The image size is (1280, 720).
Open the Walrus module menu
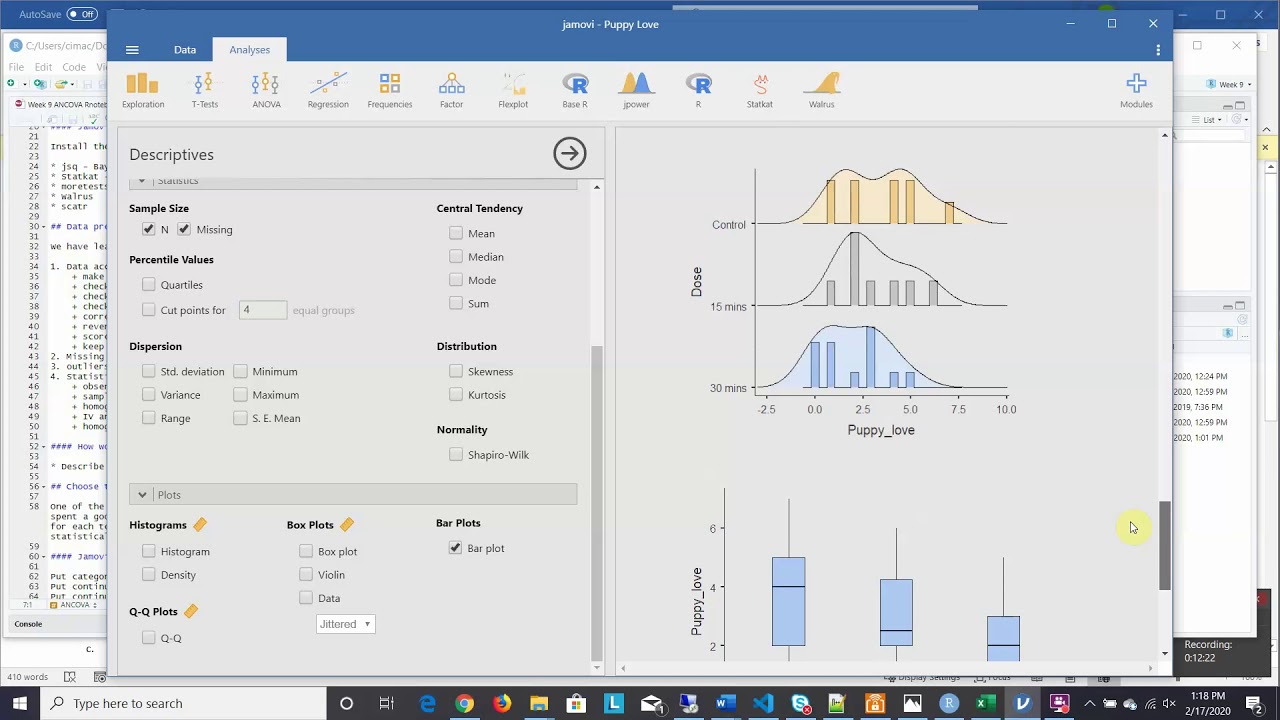click(x=821, y=90)
